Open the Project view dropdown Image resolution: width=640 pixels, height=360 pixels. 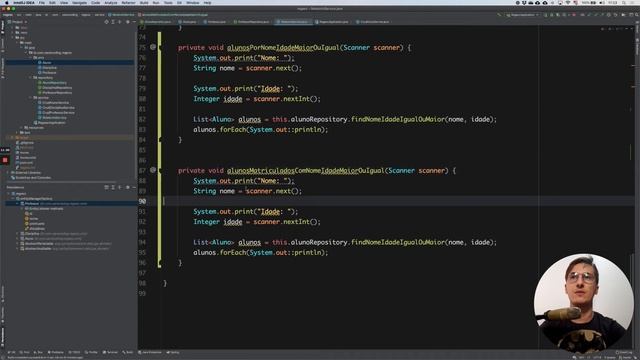pyautogui.click(x=17, y=22)
